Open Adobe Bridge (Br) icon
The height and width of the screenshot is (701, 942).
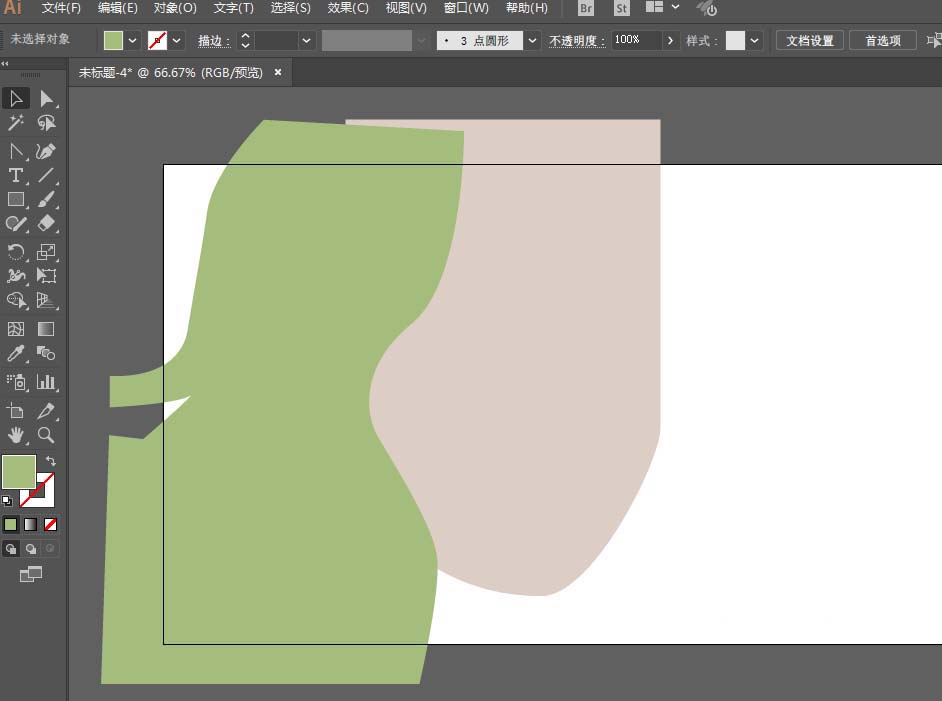[x=586, y=8]
